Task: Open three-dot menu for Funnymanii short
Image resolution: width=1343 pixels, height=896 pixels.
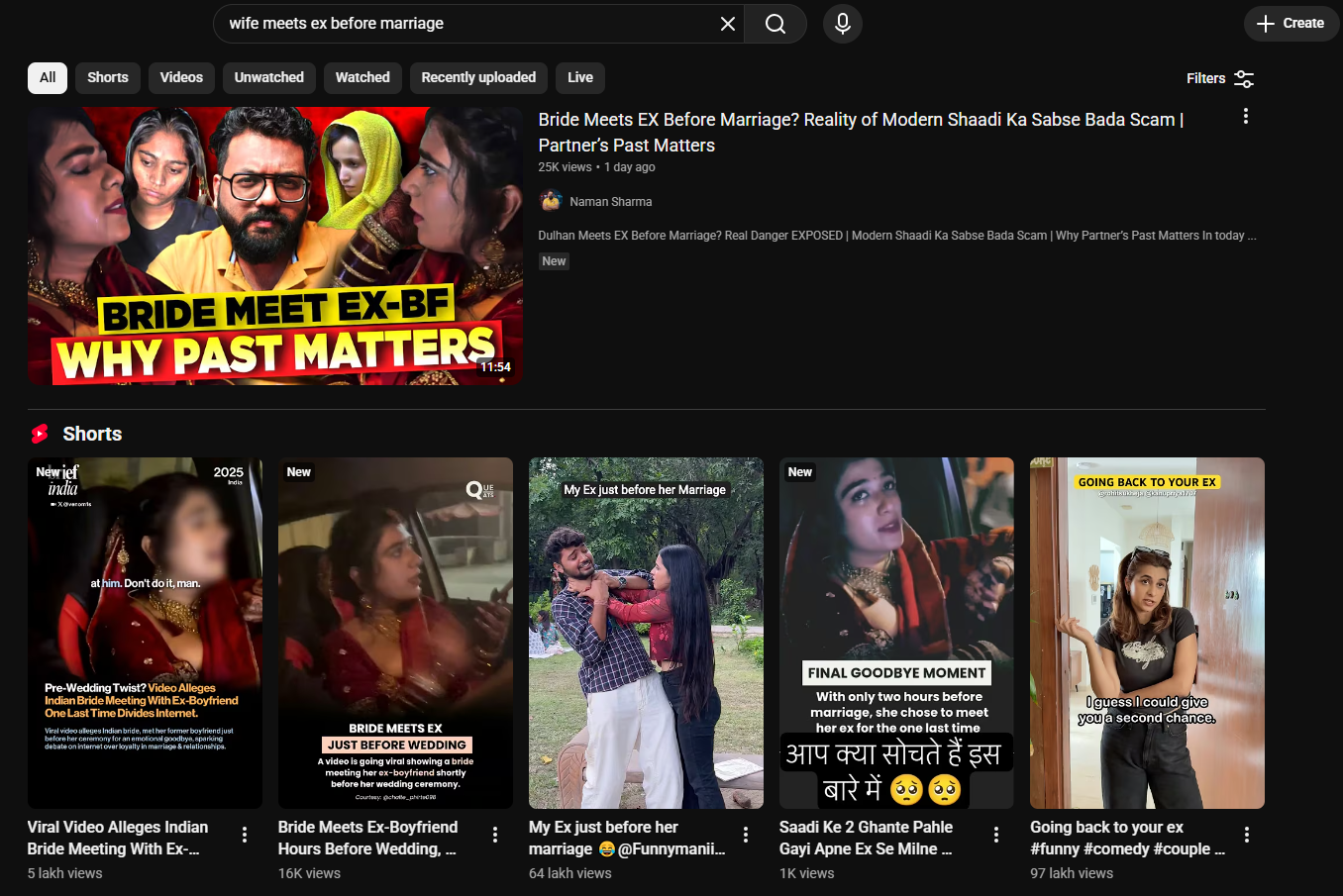Action: point(746,835)
